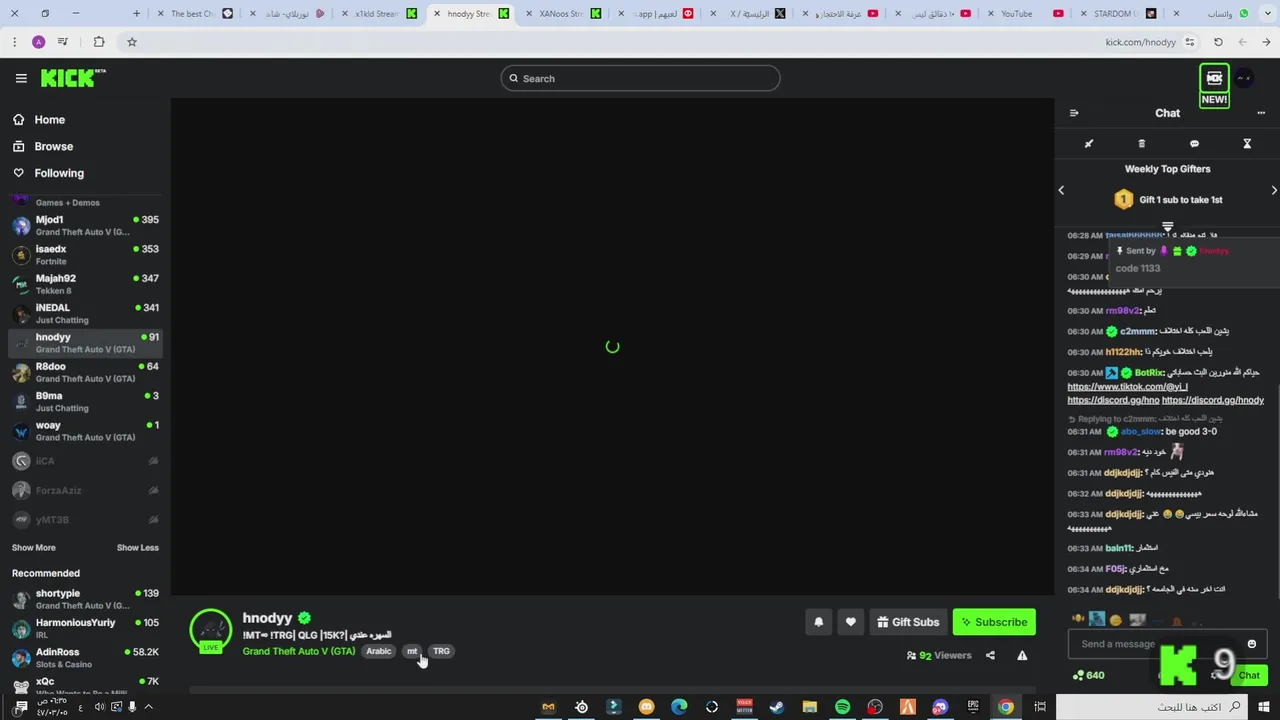Click the Arabic language tag

(x=378, y=651)
